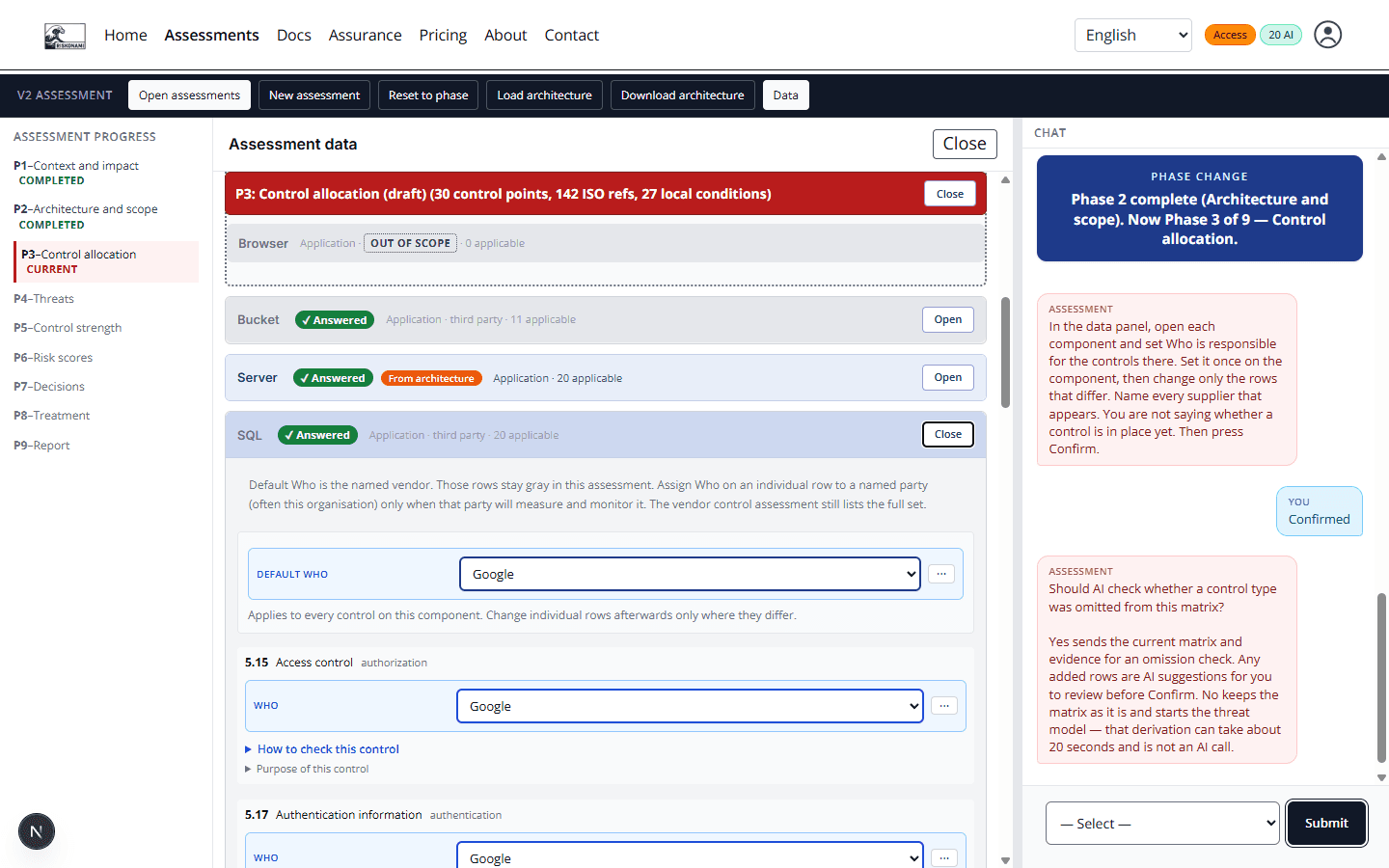This screenshot has width=1389, height=868.
Task: Open the Pricing page
Action: tap(443, 35)
